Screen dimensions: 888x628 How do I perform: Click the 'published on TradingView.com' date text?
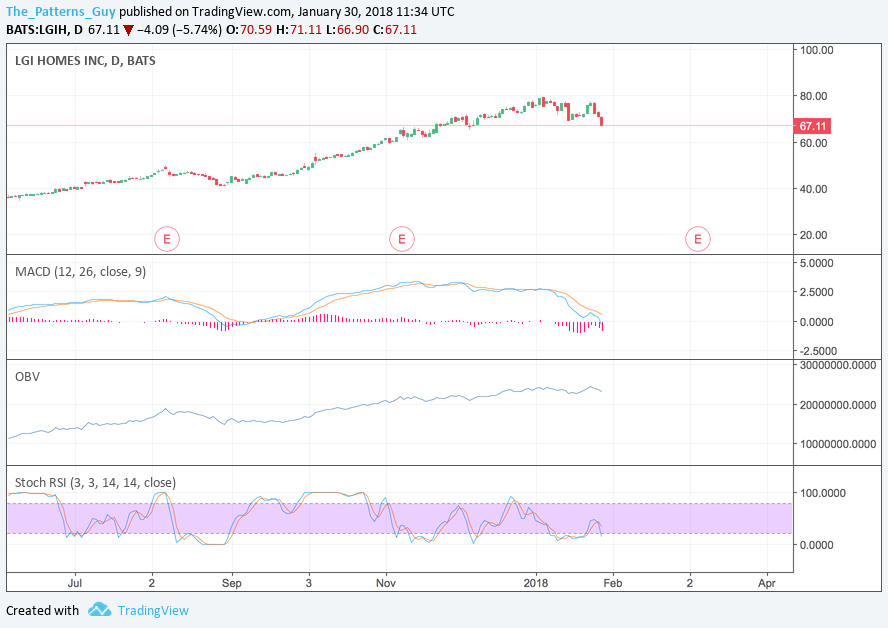tap(287, 12)
